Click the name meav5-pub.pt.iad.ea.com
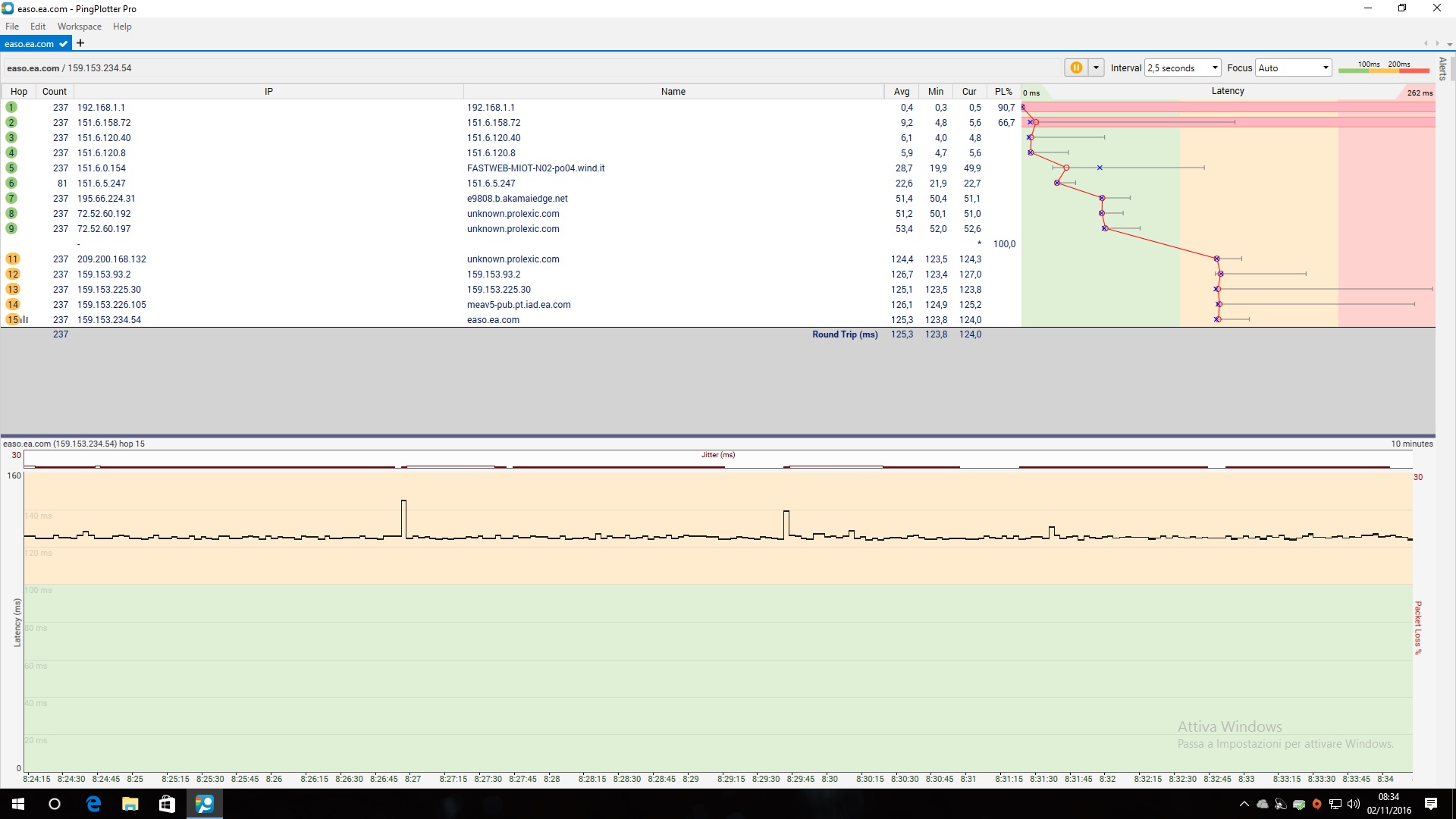Viewport: 1456px width, 819px height. pos(519,305)
